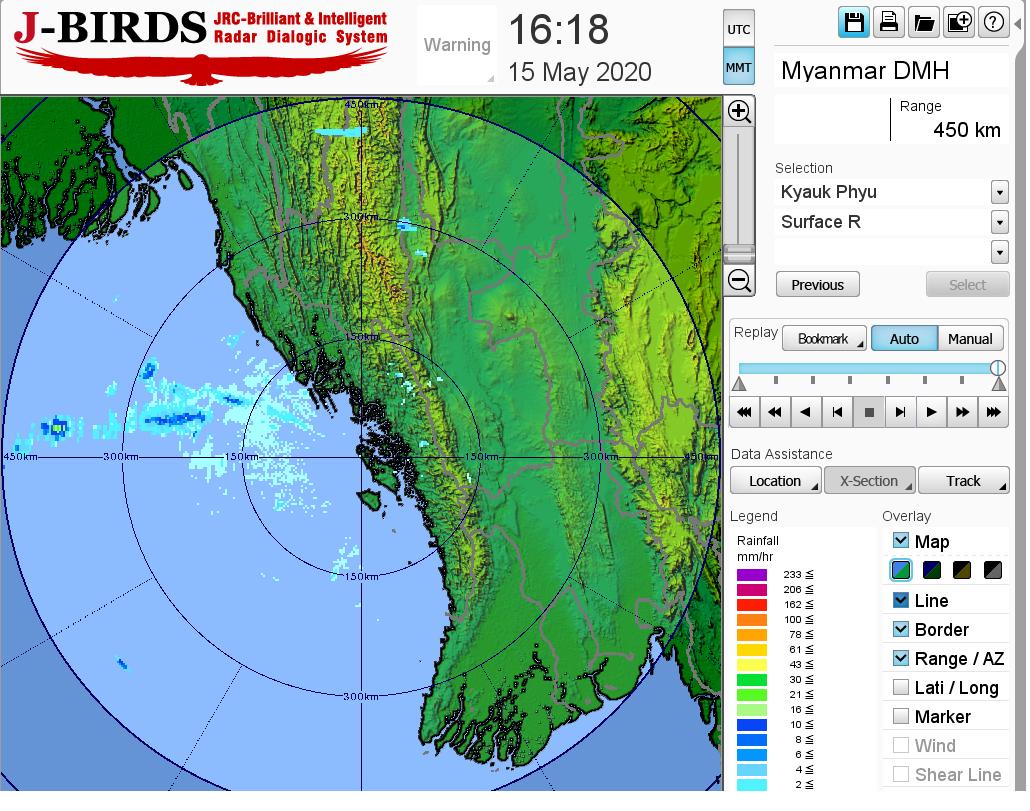Uncheck the Map overlay checkbox

[901, 541]
